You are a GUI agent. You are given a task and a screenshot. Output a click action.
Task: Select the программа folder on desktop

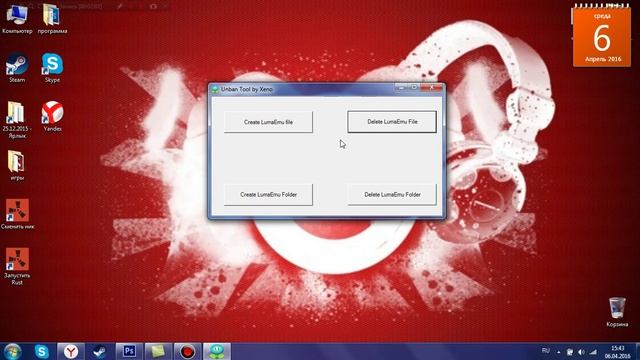[52, 19]
